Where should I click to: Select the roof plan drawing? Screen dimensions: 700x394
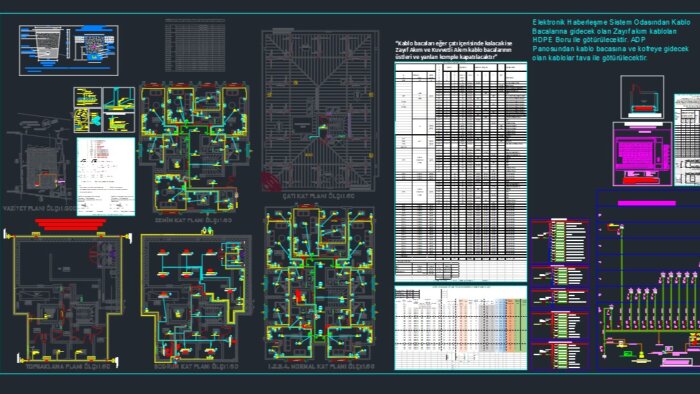click(320, 110)
